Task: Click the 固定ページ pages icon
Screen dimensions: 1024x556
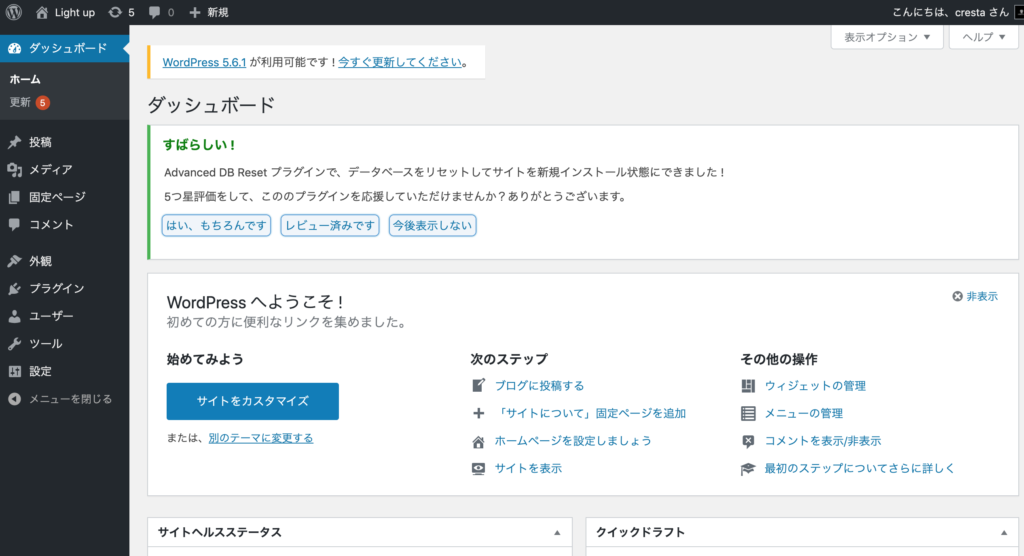Action: click(x=14, y=197)
